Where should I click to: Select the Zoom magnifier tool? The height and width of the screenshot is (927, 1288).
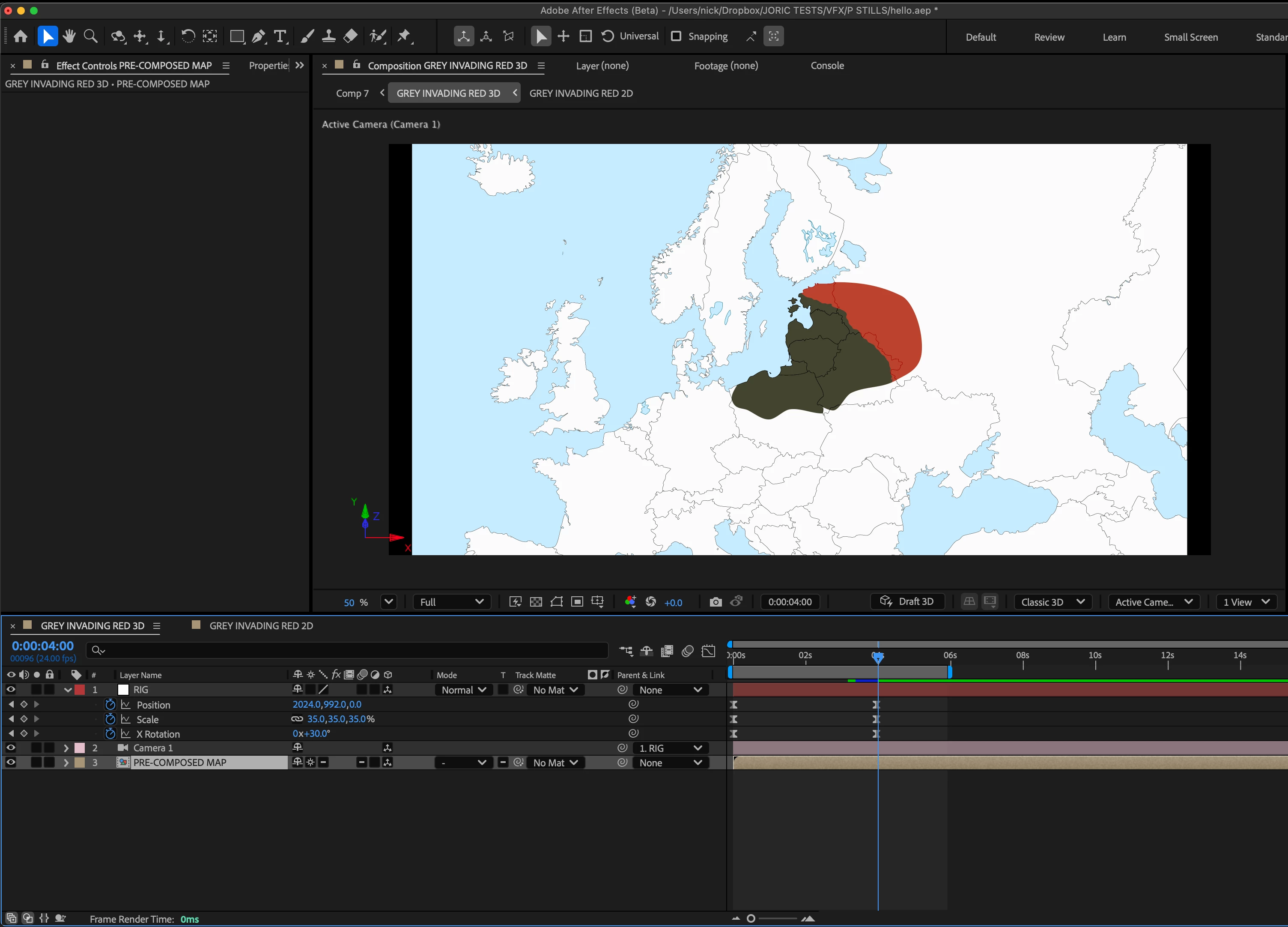90,37
